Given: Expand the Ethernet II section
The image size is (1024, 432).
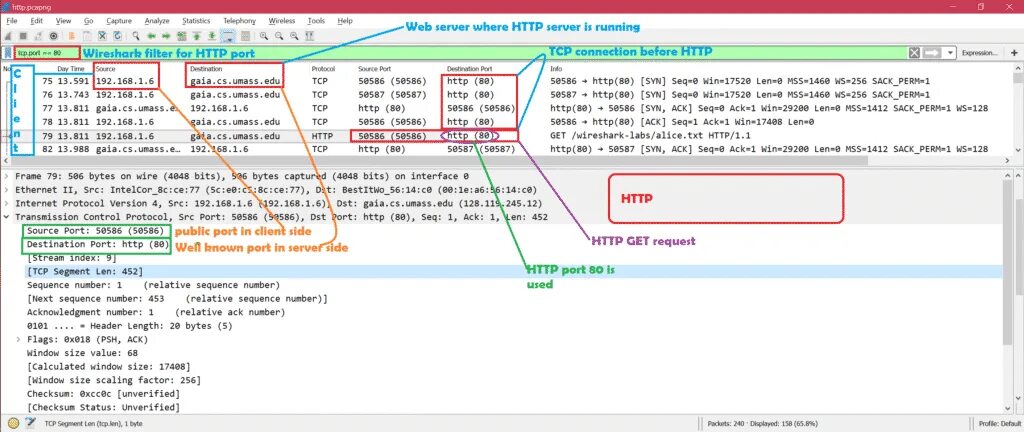Looking at the screenshot, I should pyautogui.click(x=7, y=190).
